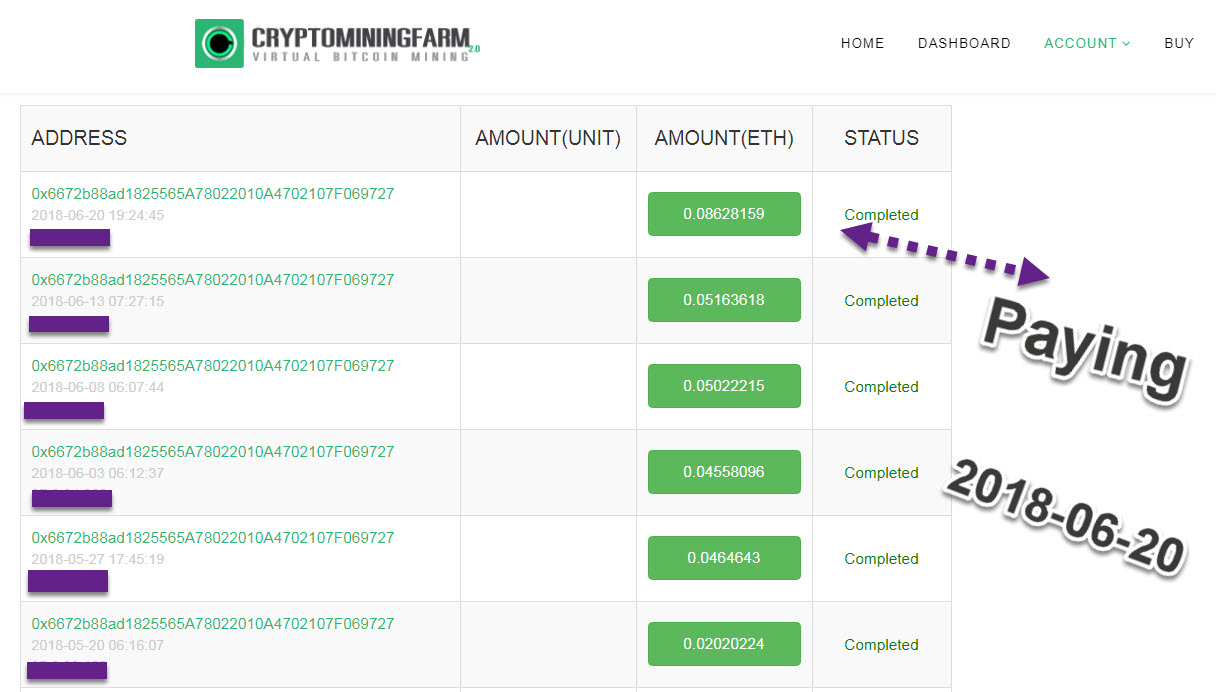Screen dimensions: 1216x692
Task: Click the 0.04558096 ETH amount button
Action: tap(724, 472)
